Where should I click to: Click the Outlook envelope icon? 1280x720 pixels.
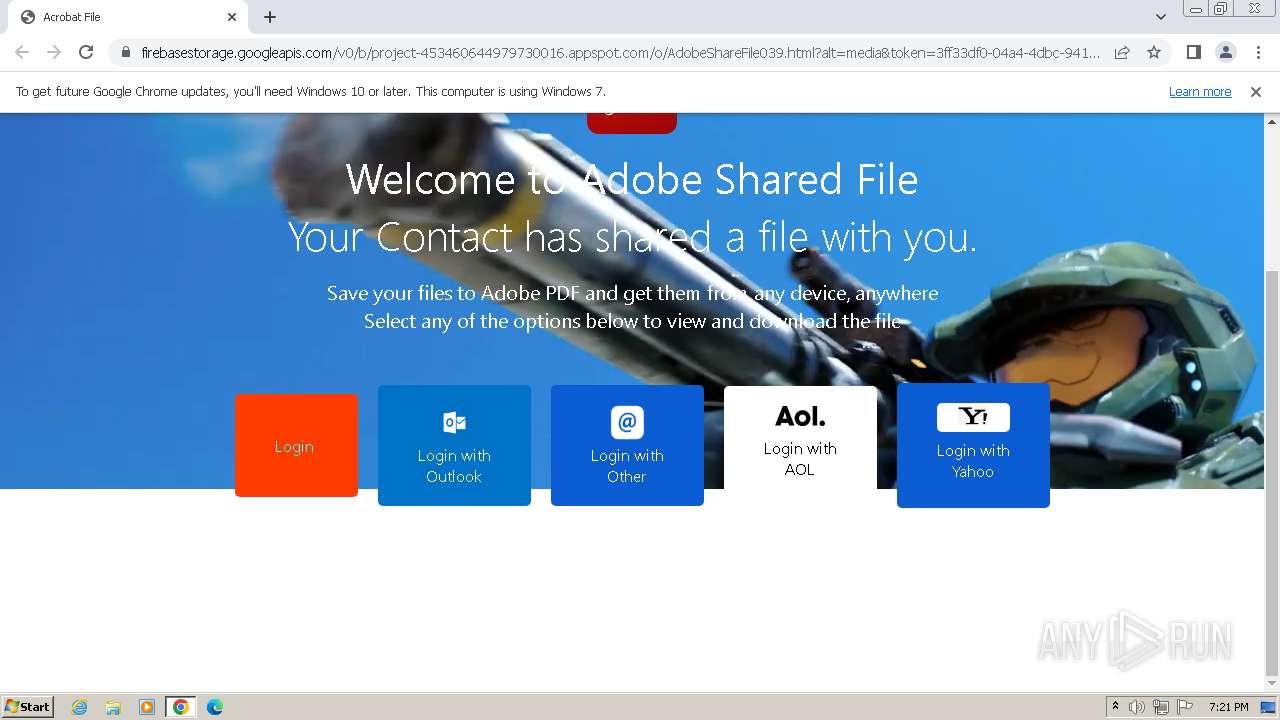(x=454, y=422)
